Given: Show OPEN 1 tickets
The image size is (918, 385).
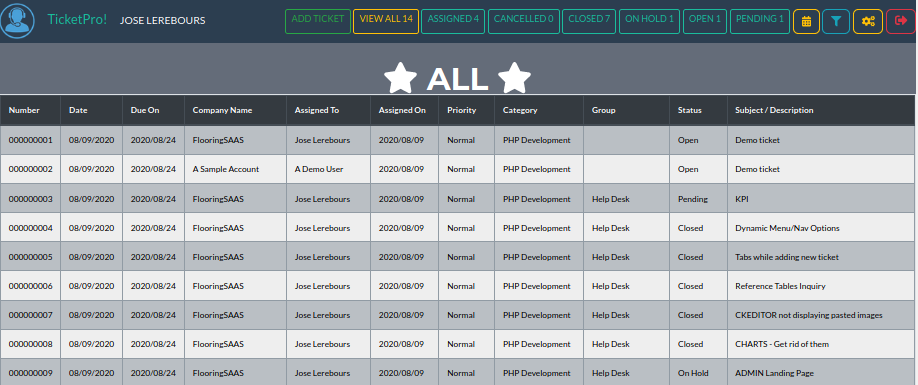Looking at the screenshot, I should point(705,21).
